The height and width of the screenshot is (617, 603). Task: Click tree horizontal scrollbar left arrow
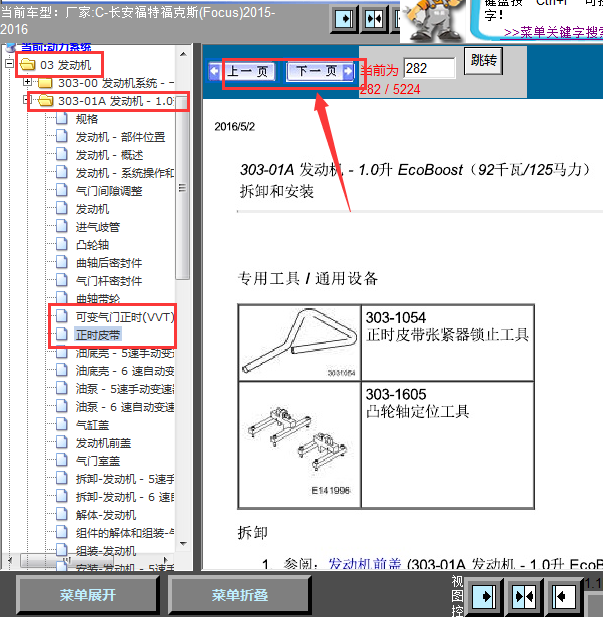[10, 560]
